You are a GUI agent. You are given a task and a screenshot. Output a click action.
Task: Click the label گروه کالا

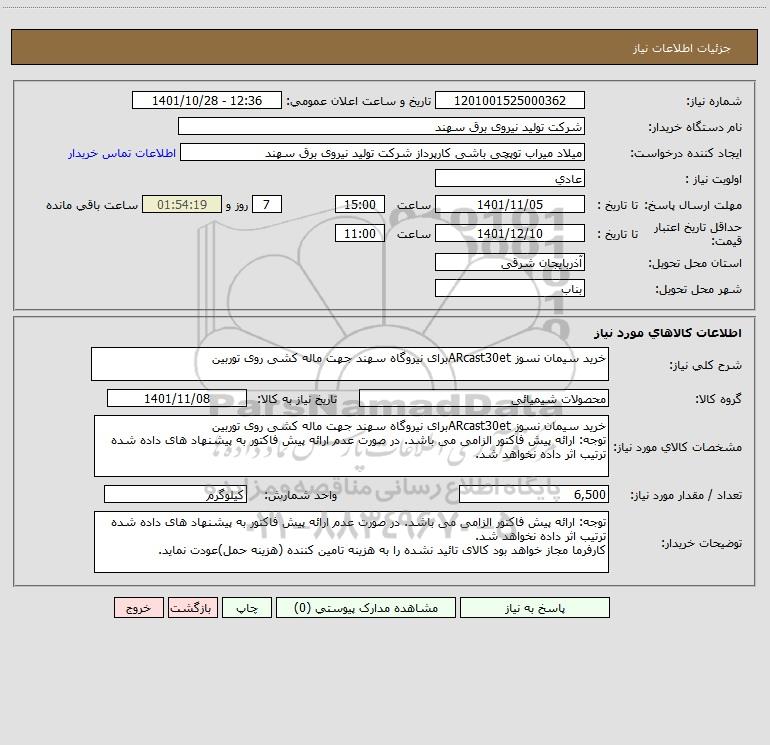pyautogui.click(x=718, y=399)
